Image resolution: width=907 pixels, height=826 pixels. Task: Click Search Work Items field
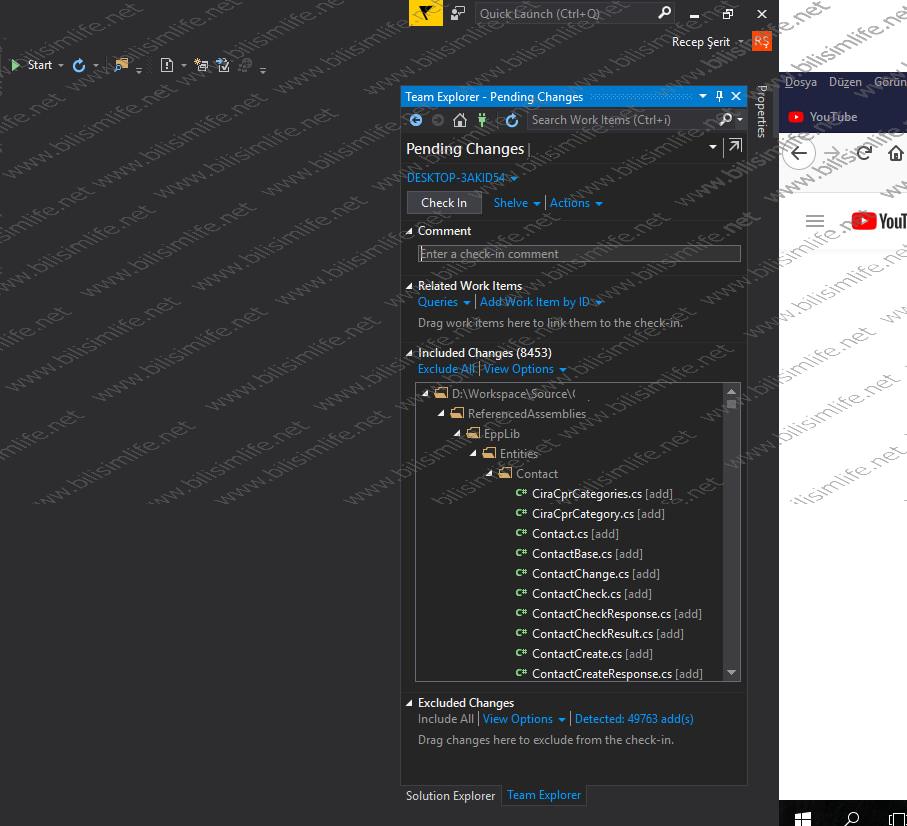point(621,120)
